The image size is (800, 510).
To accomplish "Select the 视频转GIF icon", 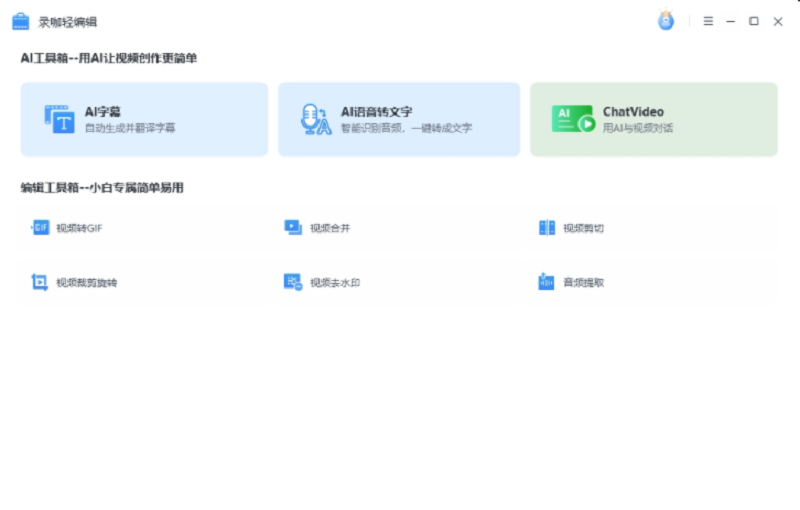I will point(40,228).
